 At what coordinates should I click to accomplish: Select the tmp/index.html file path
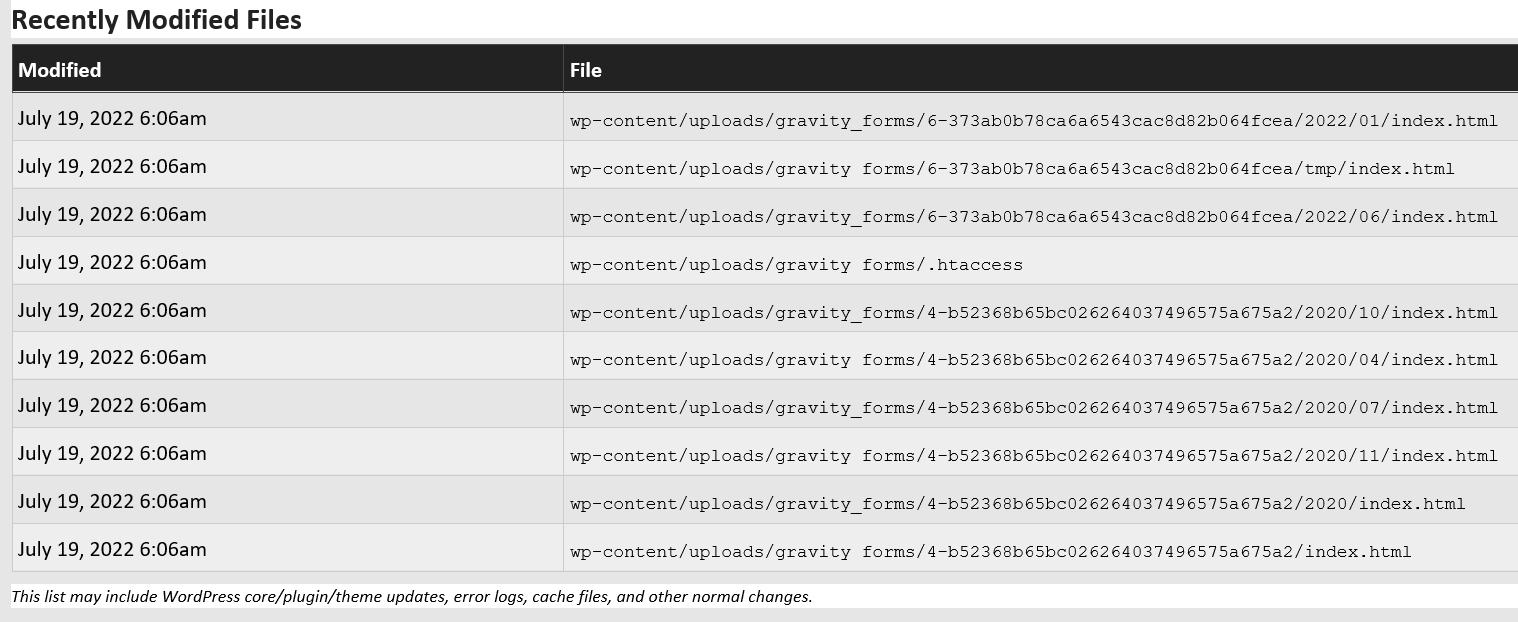[x=1012, y=169]
